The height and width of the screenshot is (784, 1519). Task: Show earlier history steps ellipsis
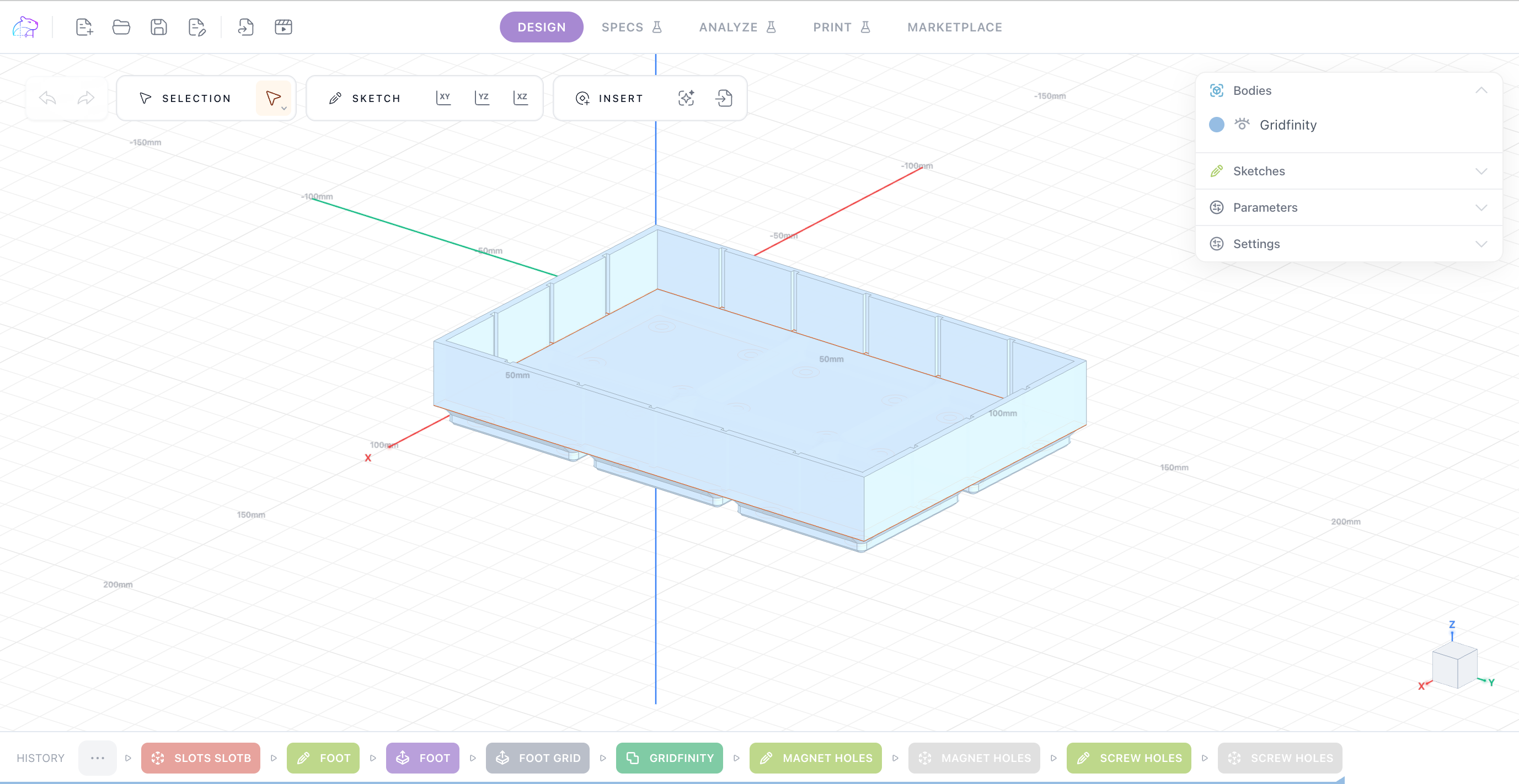(x=97, y=758)
